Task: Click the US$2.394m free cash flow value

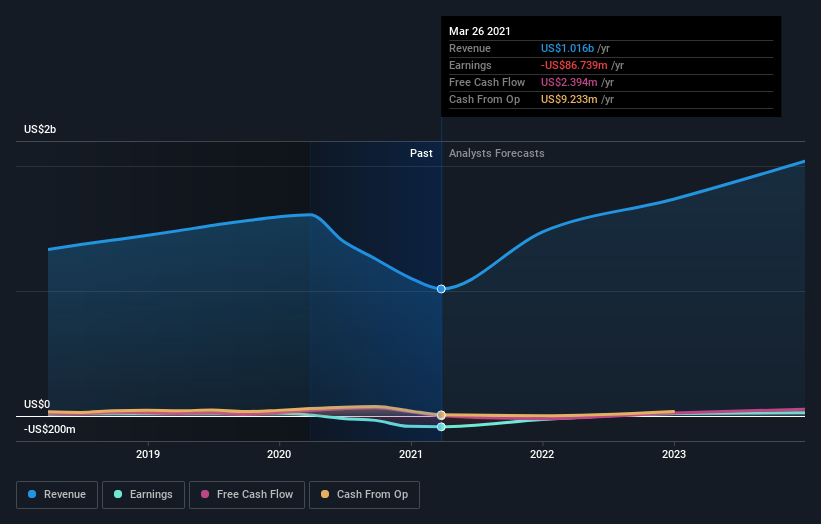Action: click(x=569, y=82)
